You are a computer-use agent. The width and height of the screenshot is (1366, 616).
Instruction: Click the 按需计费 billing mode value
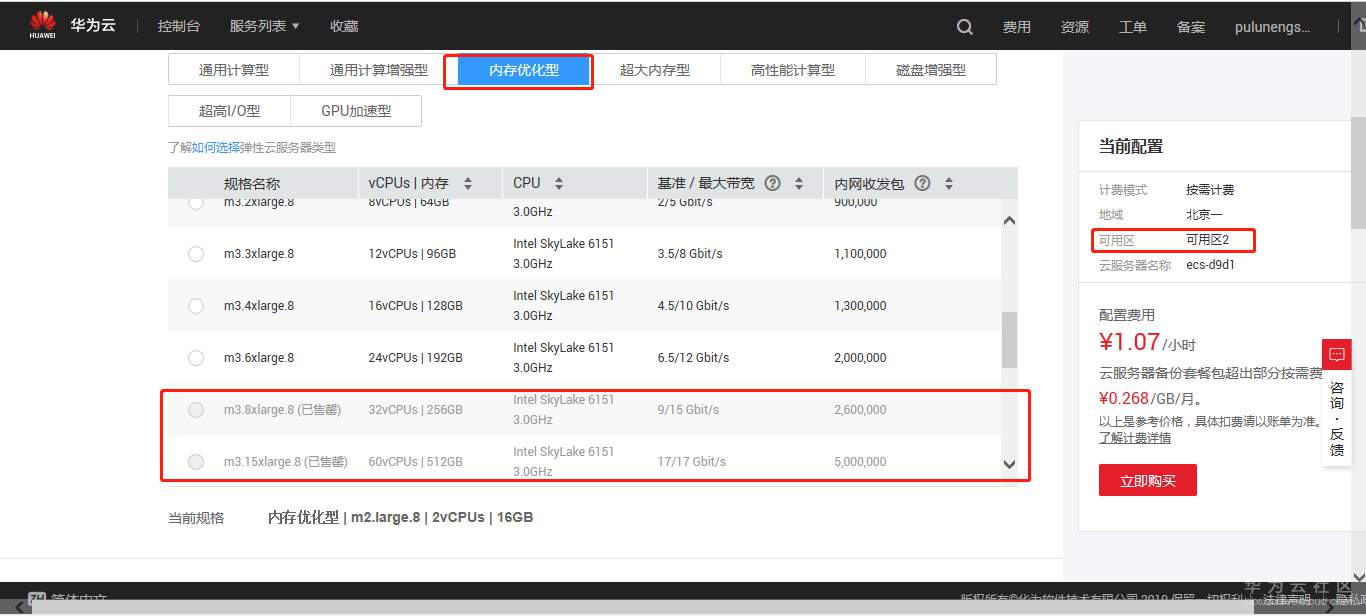(x=1210, y=190)
